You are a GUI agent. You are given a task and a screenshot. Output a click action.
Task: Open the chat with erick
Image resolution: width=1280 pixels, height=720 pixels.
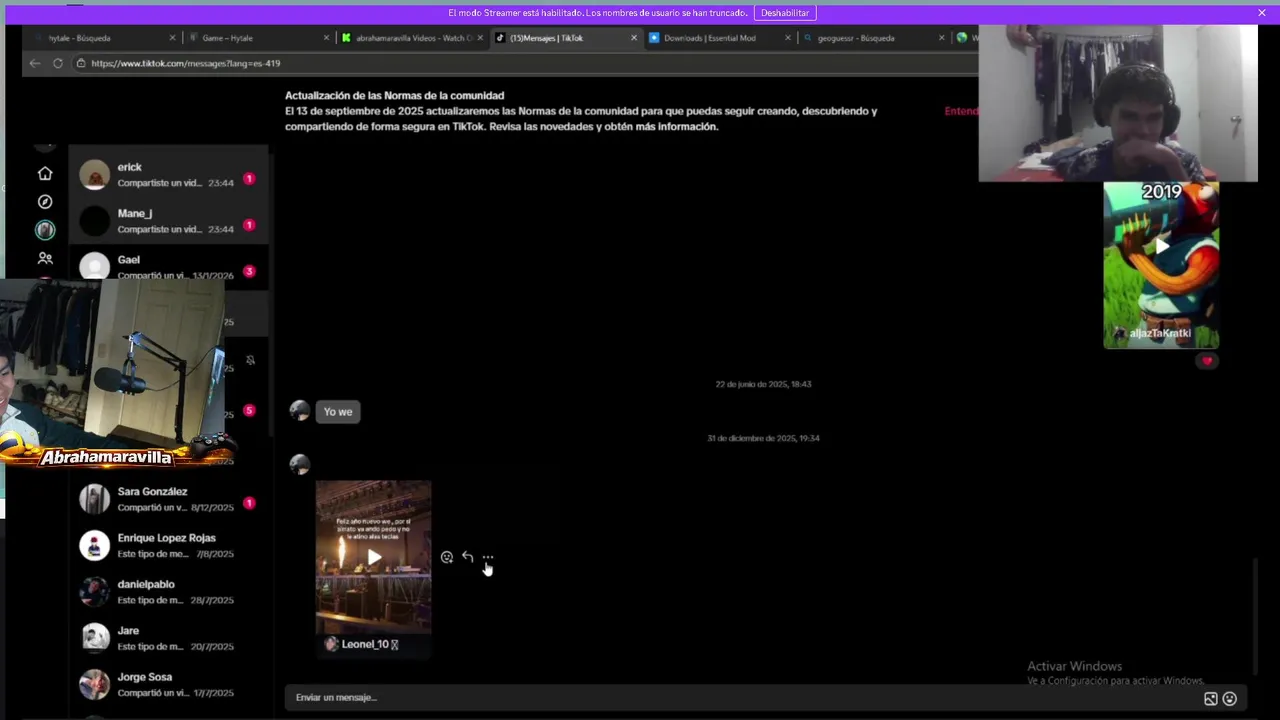[168, 175]
